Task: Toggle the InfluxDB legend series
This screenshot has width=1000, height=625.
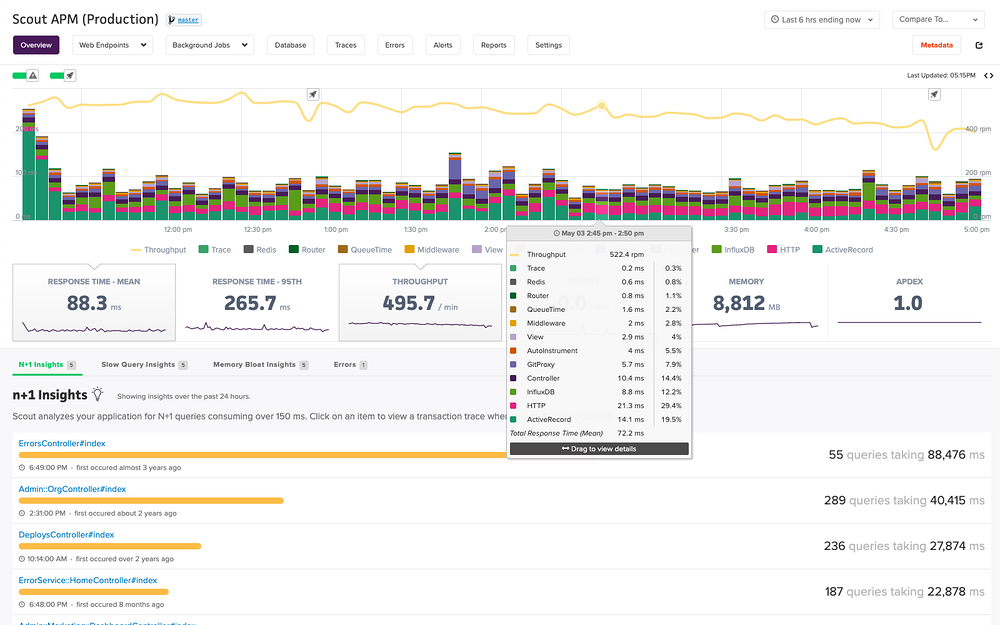Action: (733, 250)
